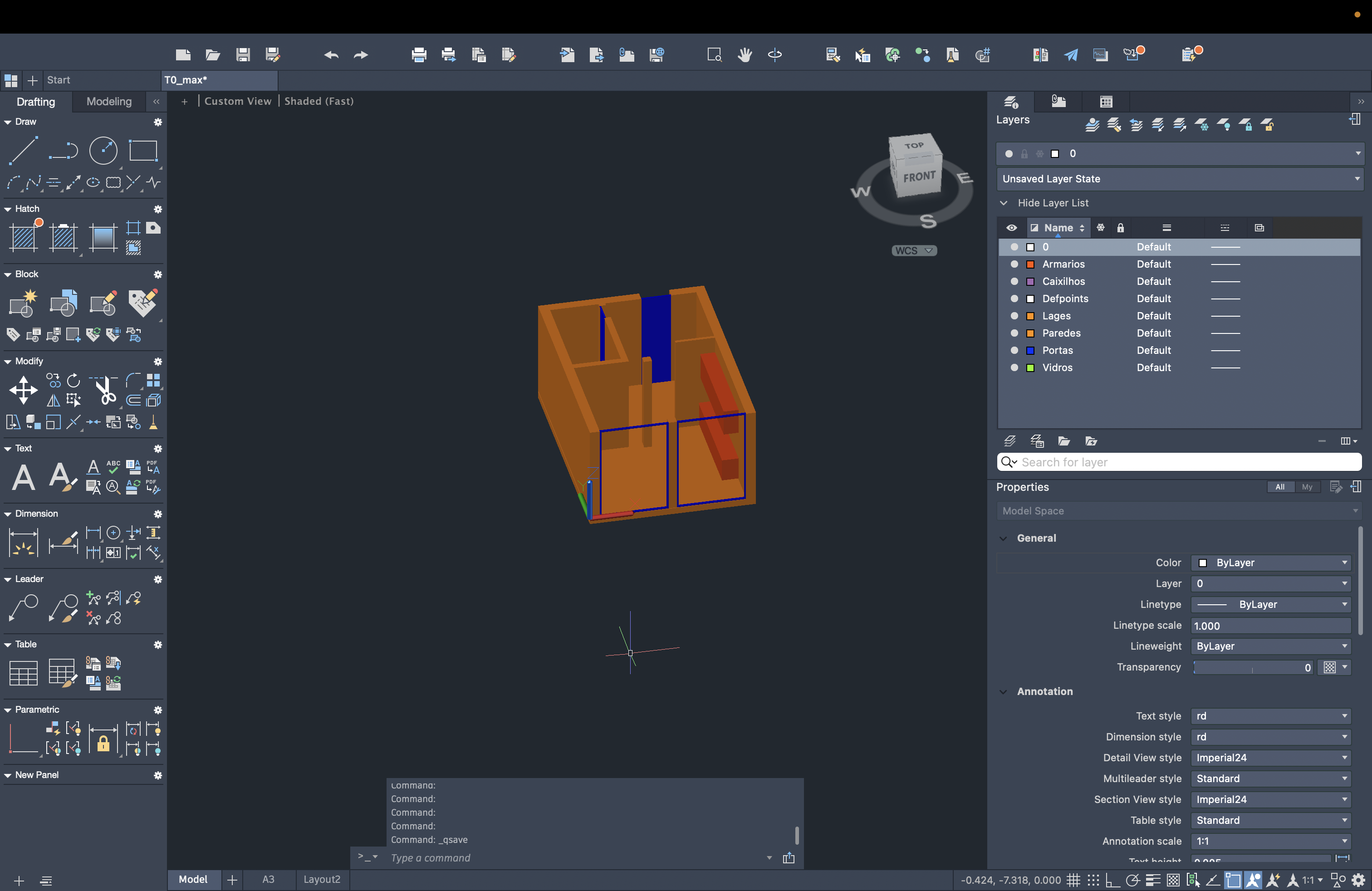This screenshot has height=891, width=1372.
Task: Switch to the Modeling tab
Action: (109, 102)
